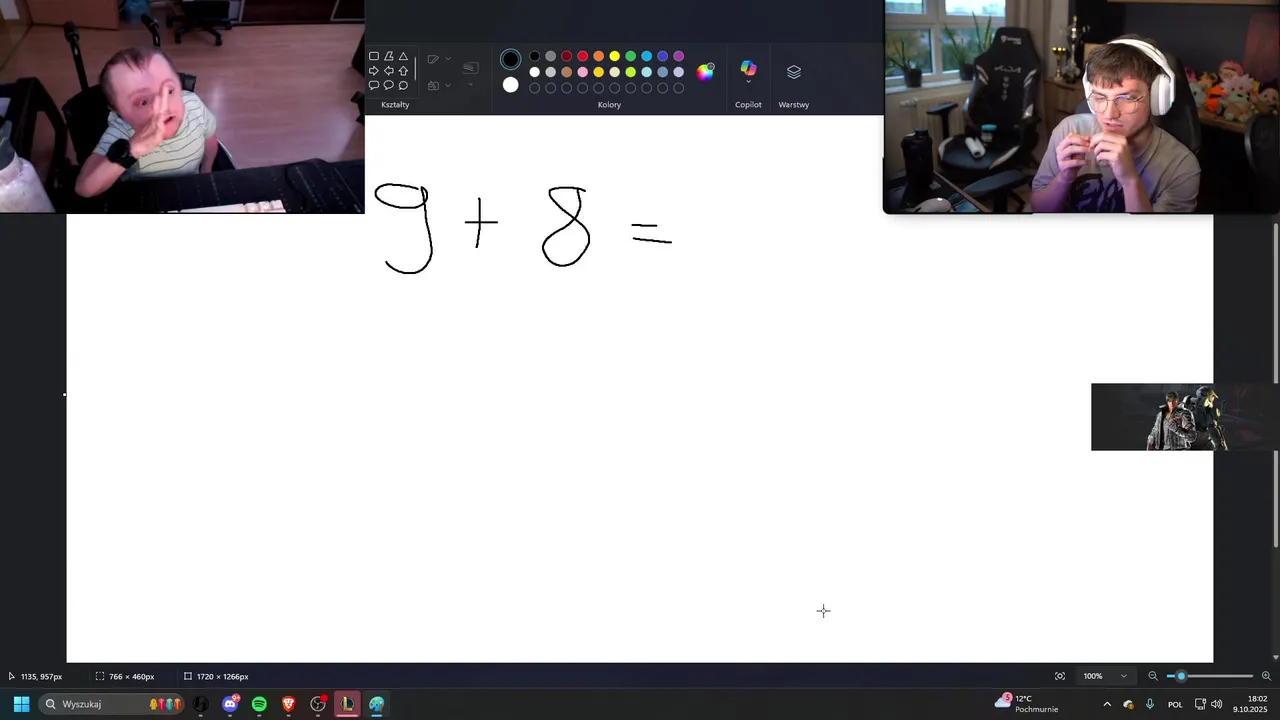Select the rectangle shape
This screenshot has width=1280, height=720.
click(x=374, y=57)
